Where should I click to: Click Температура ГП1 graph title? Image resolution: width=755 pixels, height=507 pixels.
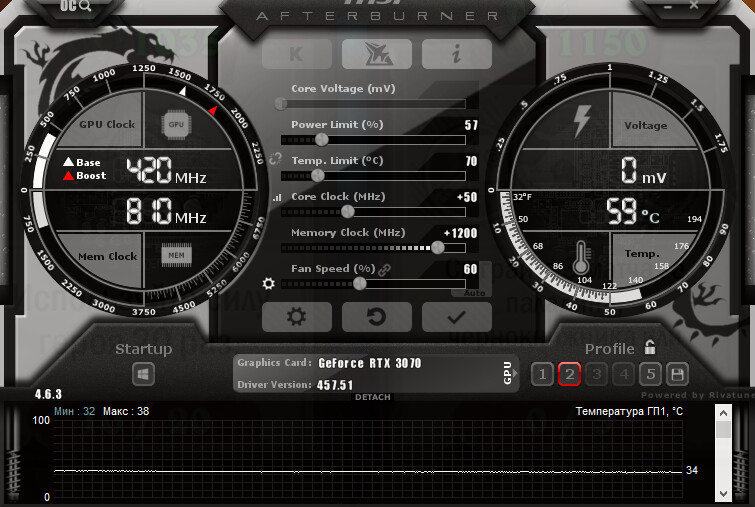tap(629, 411)
